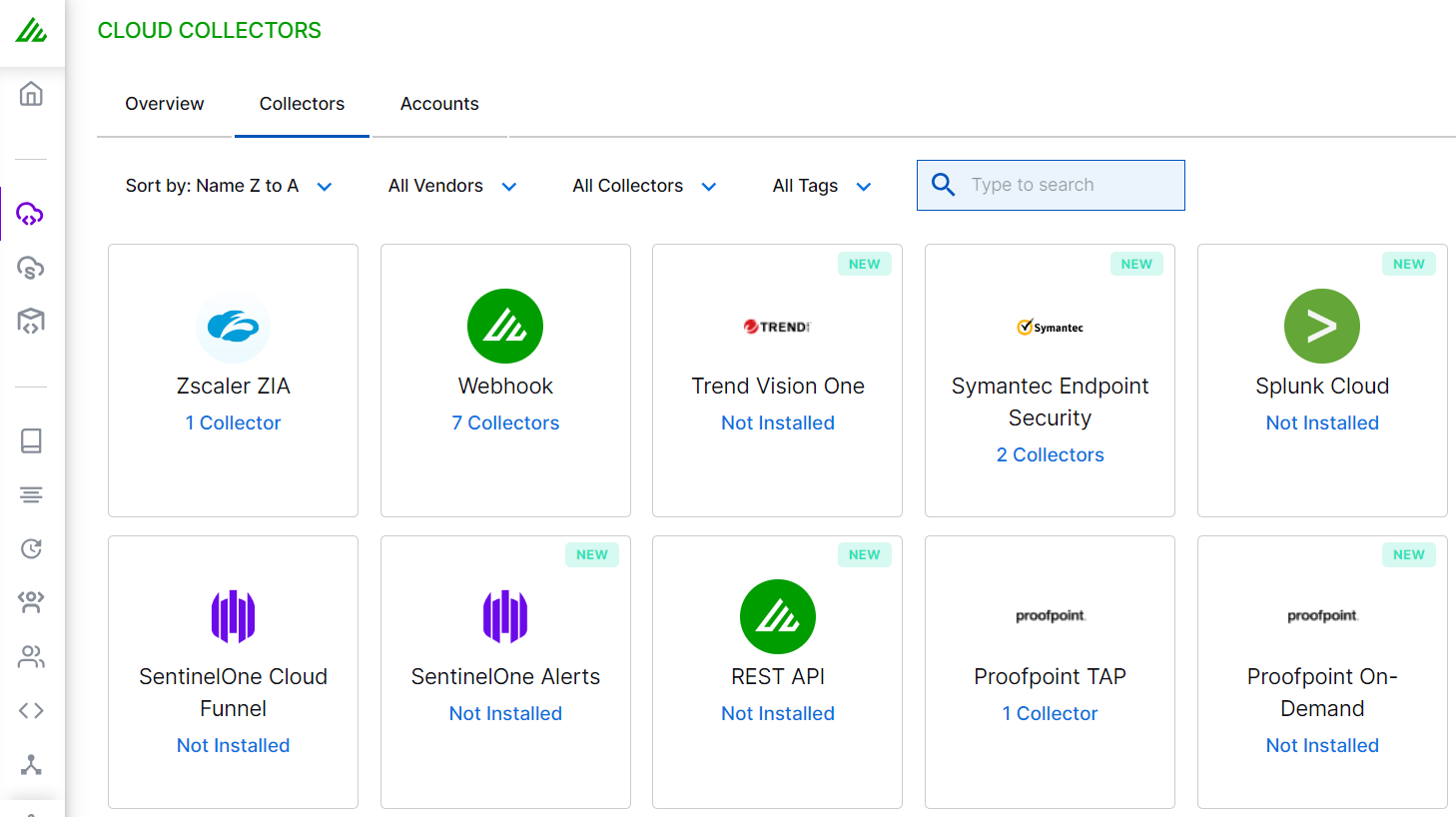Click the Proofpoint TAP logo
1456x817 pixels.
click(1050, 616)
